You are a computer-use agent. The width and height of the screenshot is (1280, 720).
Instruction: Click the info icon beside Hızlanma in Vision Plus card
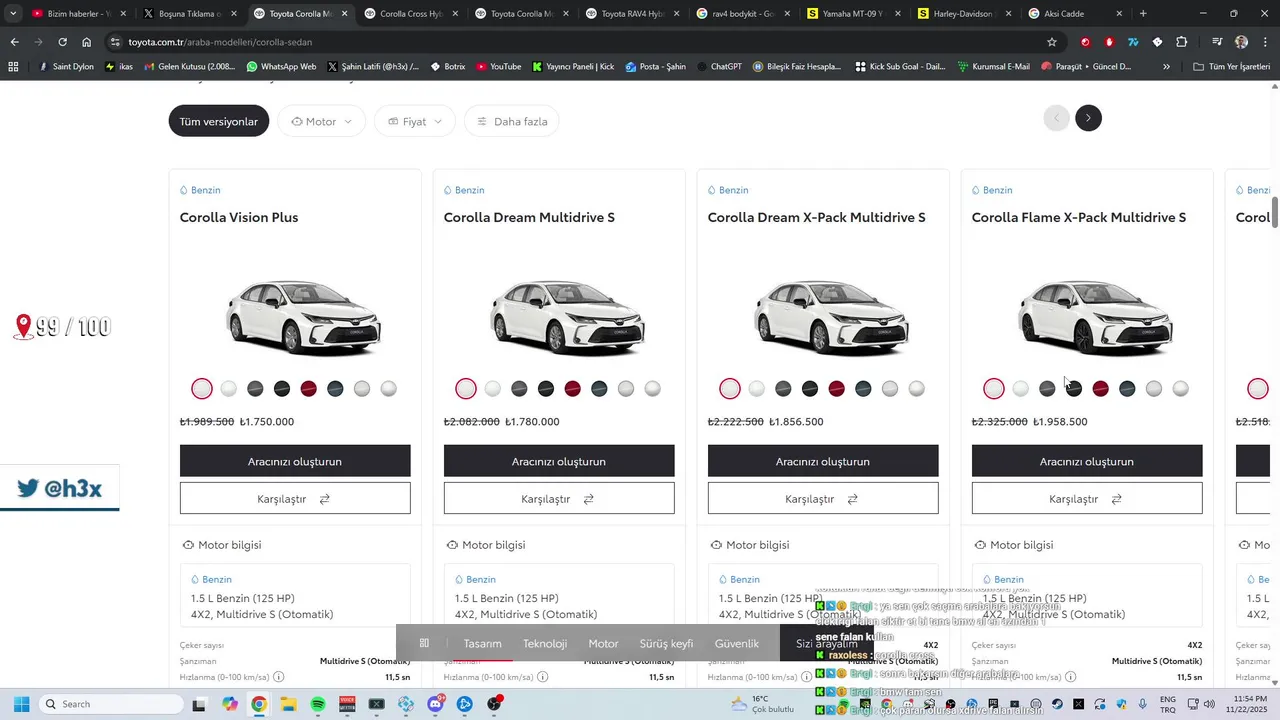tap(278, 677)
